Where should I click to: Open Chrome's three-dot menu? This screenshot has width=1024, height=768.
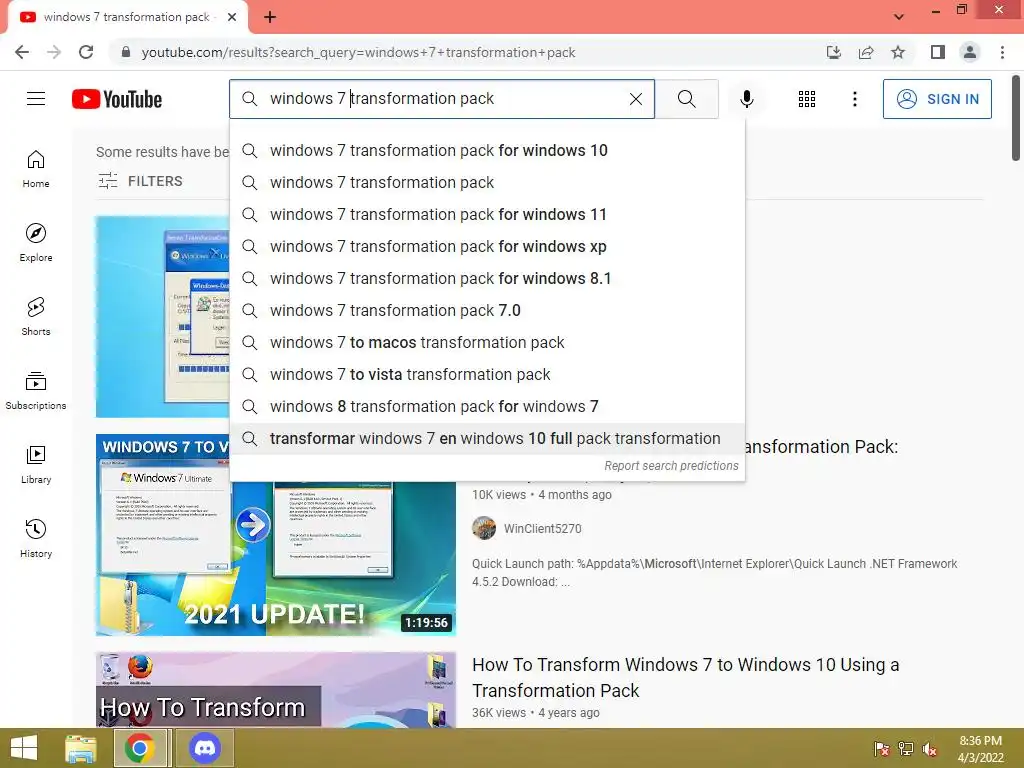coord(1002,52)
